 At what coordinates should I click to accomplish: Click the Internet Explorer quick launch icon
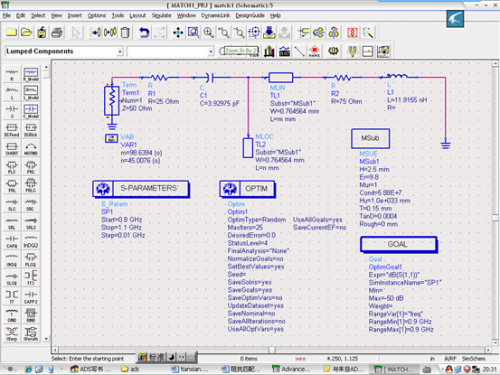[28, 369]
